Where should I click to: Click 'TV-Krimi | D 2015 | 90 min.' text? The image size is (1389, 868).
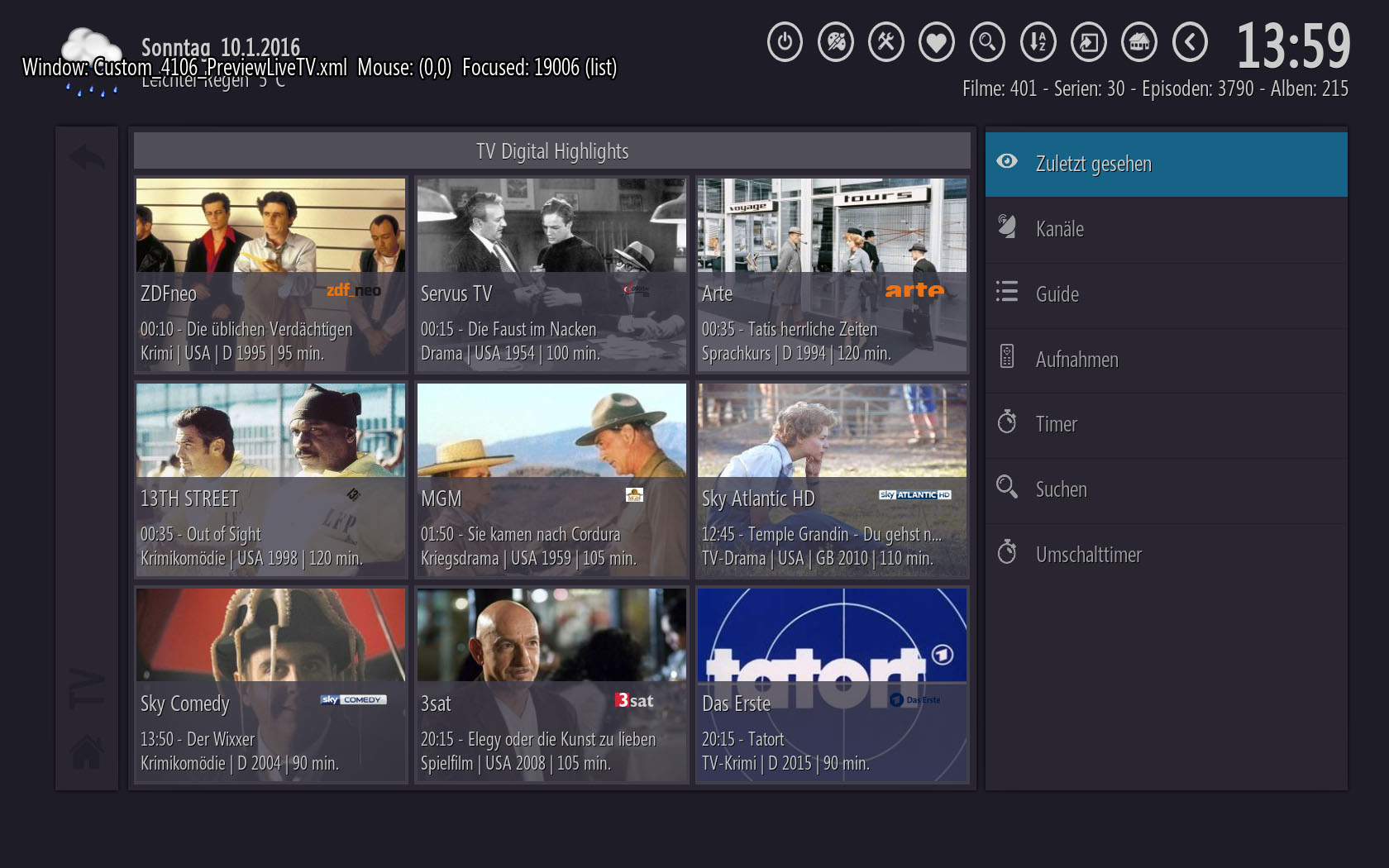point(785,763)
